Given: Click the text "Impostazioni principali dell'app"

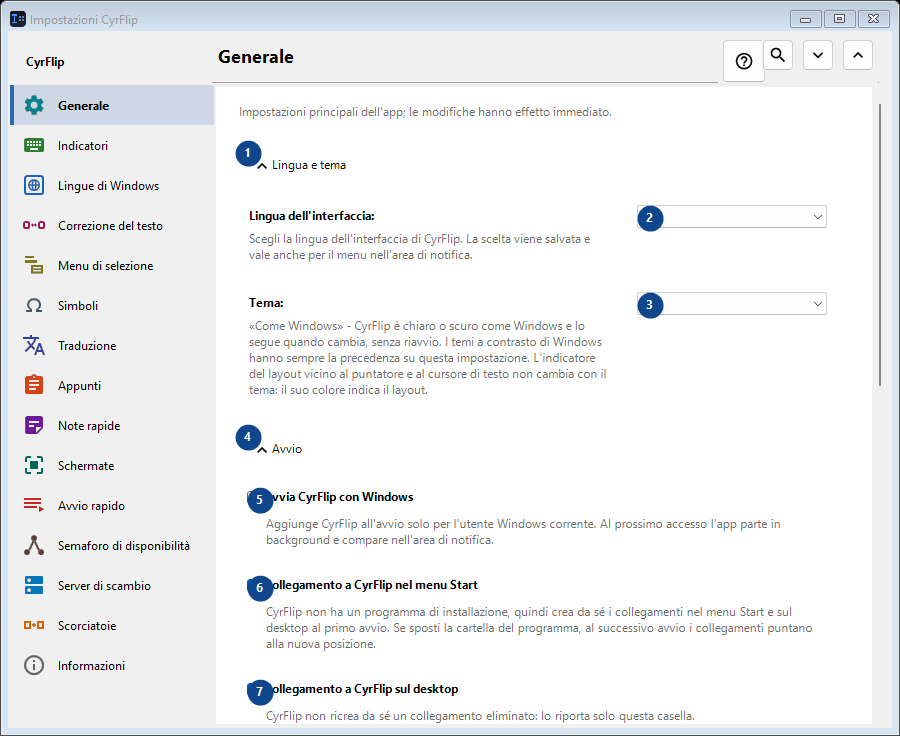Looking at the screenshot, I should 321,112.
